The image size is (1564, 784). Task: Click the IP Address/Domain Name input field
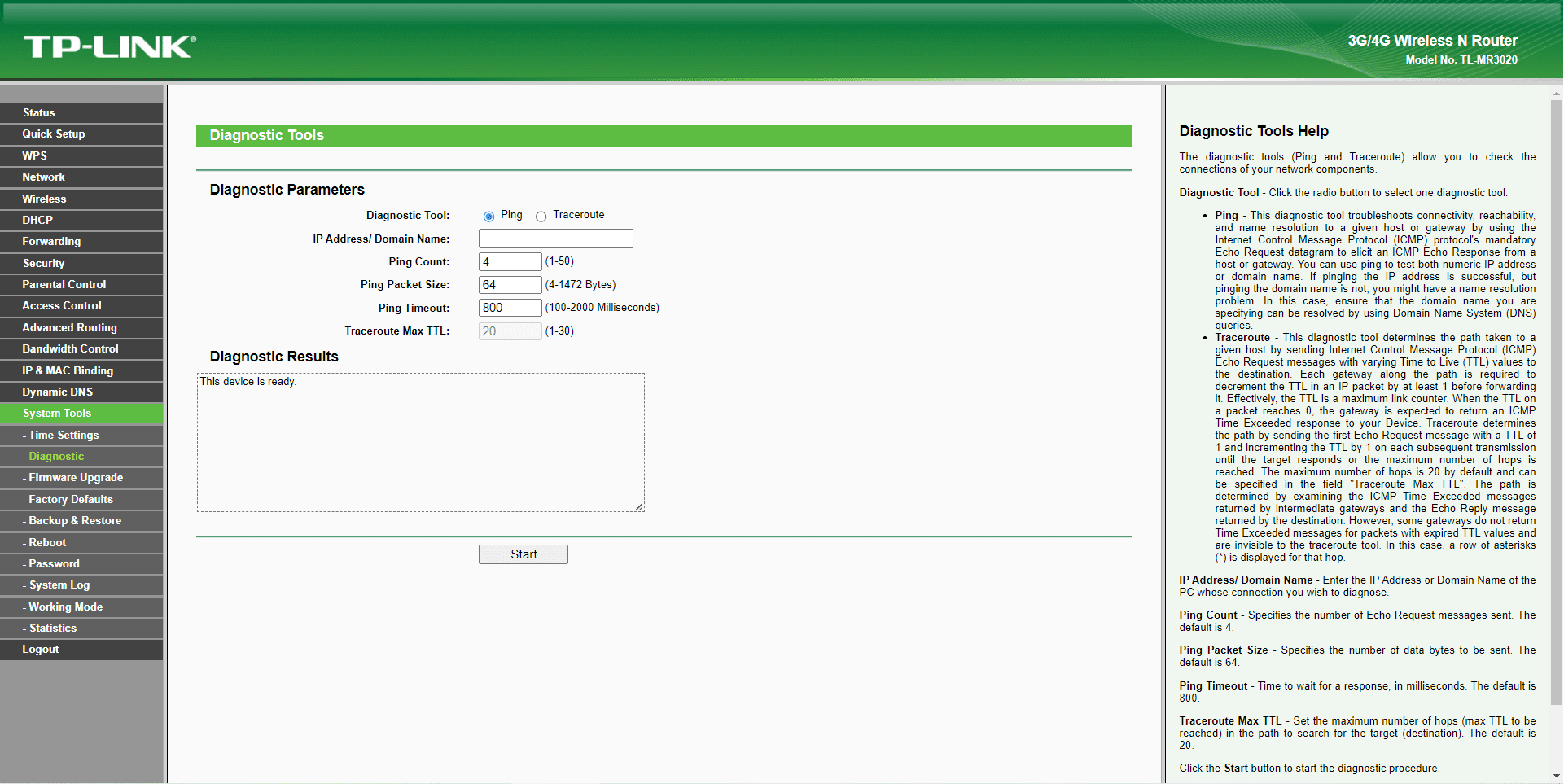point(556,239)
